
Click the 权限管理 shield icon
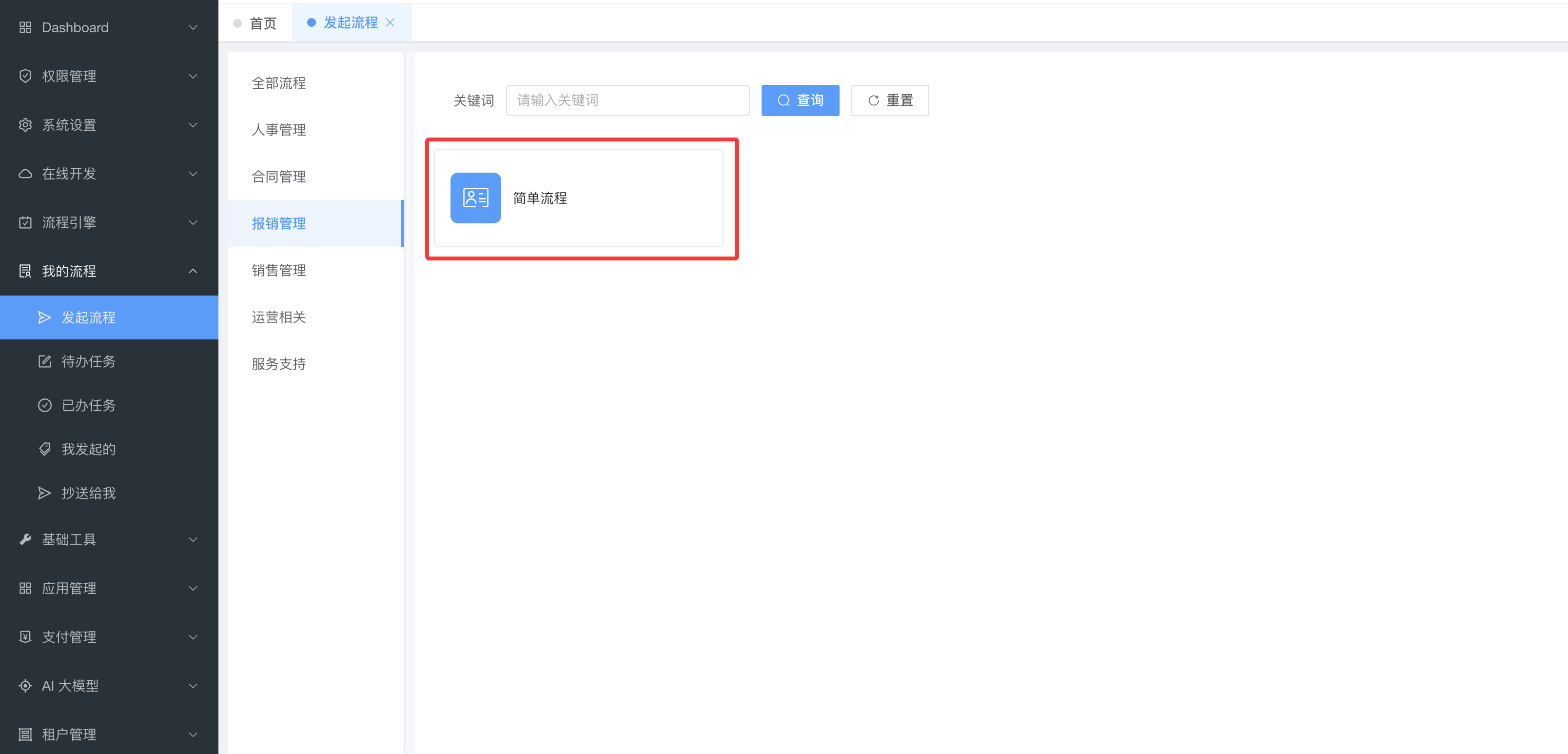25,76
